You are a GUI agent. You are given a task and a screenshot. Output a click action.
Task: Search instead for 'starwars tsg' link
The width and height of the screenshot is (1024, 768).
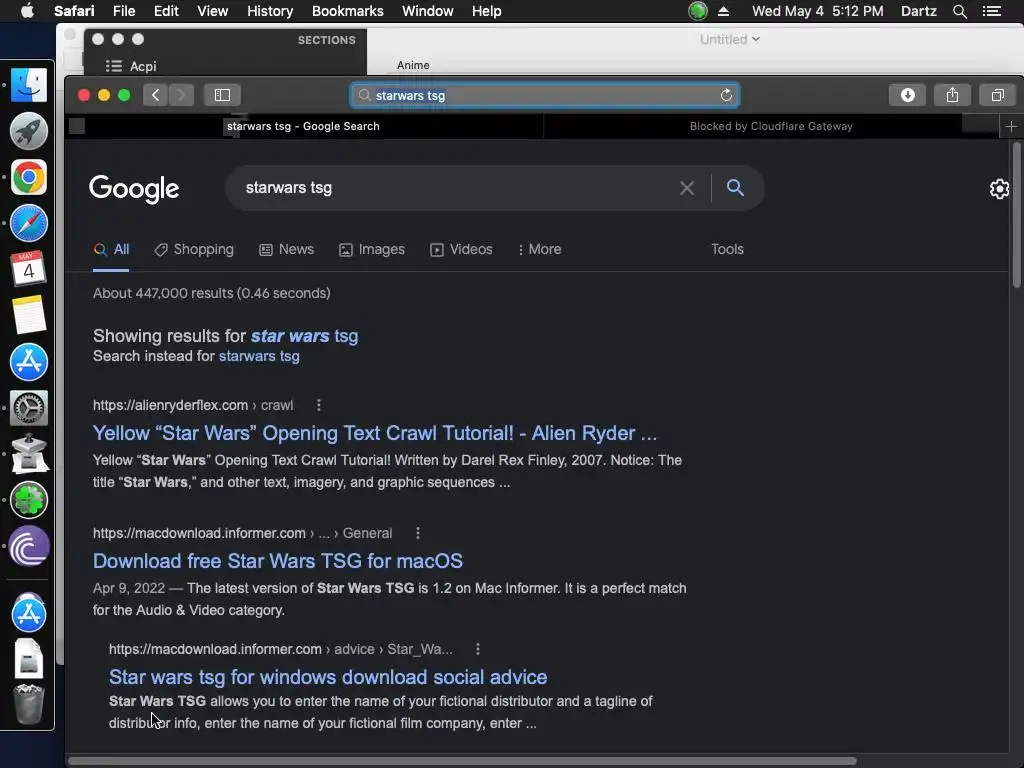259,357
